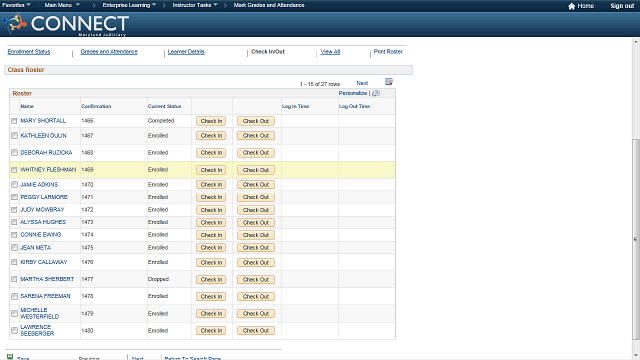Tick the checkbox for PEGGY LARMORE
Screen dimensions: 640x360
(14, 197)
